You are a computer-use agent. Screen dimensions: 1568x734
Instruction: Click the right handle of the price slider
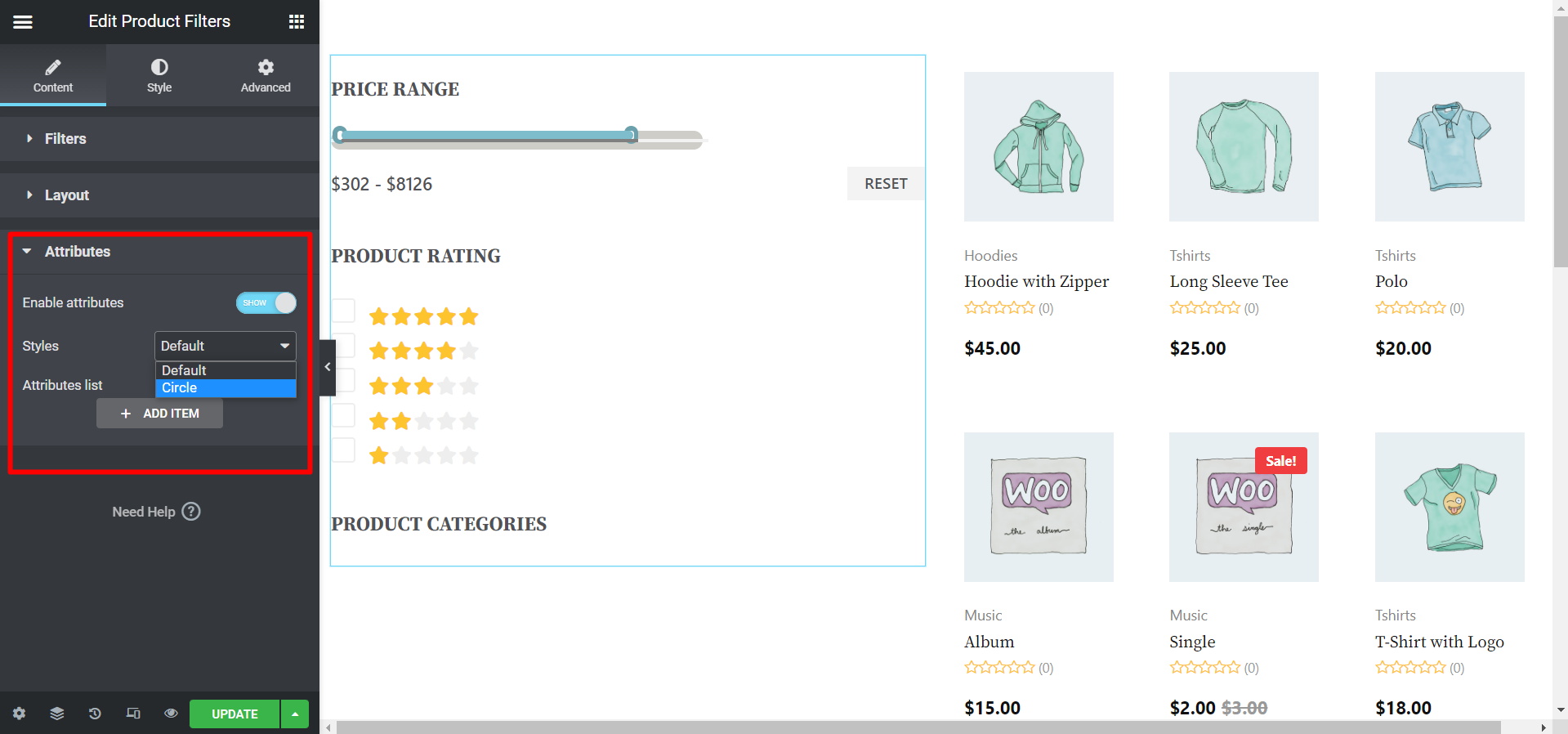click(632, 135)
